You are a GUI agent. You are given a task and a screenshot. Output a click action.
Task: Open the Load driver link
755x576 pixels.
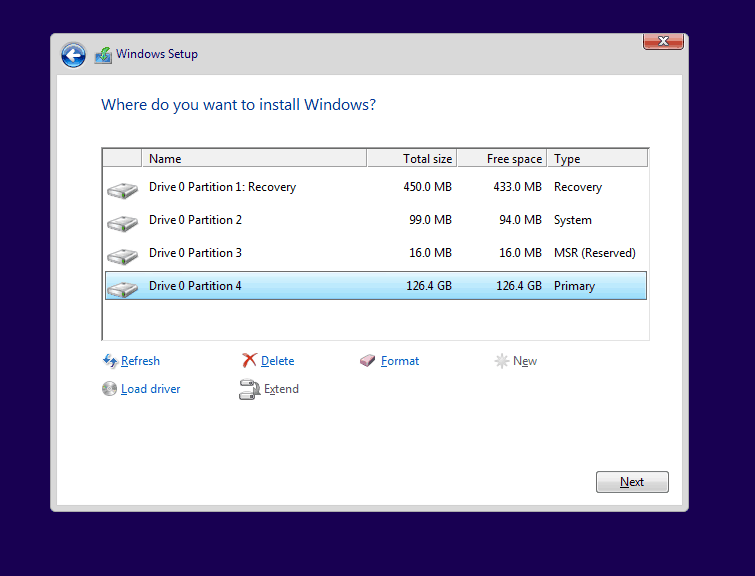tap(150, 389)
